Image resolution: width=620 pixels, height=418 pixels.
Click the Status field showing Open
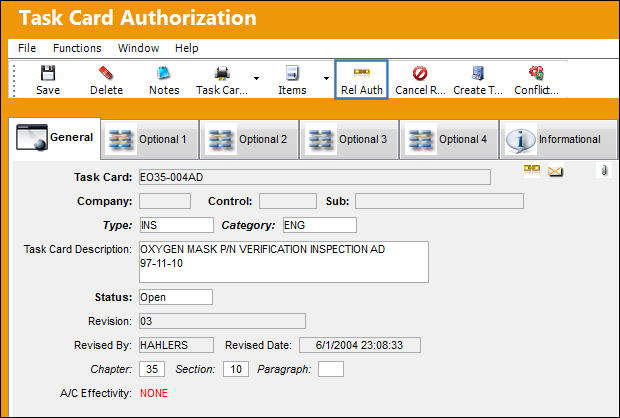[x=176, y=297]
